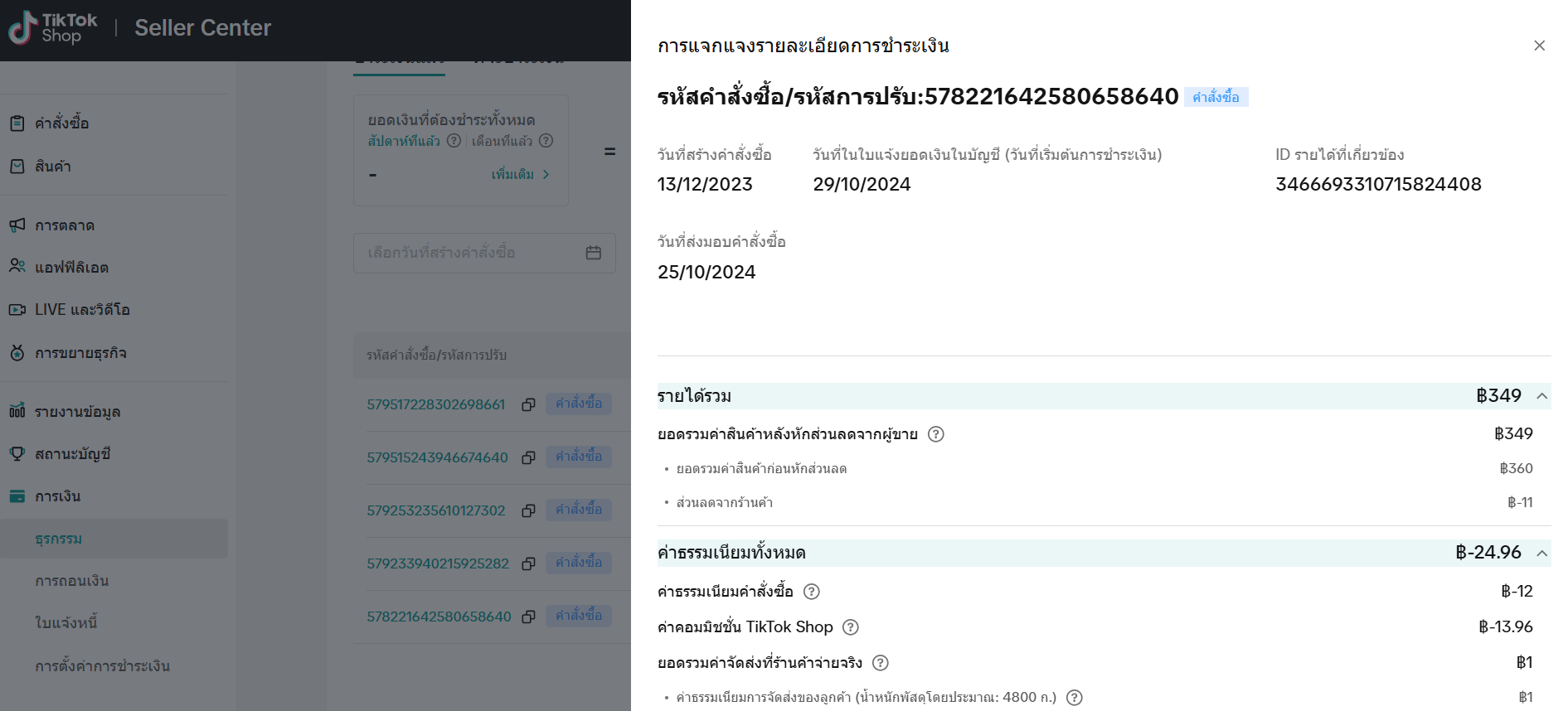The height and width of the screenshot is (711, 1568).
Task: Go to ธุรกรรม under การเงิน
Action: (x=59, y=539)
